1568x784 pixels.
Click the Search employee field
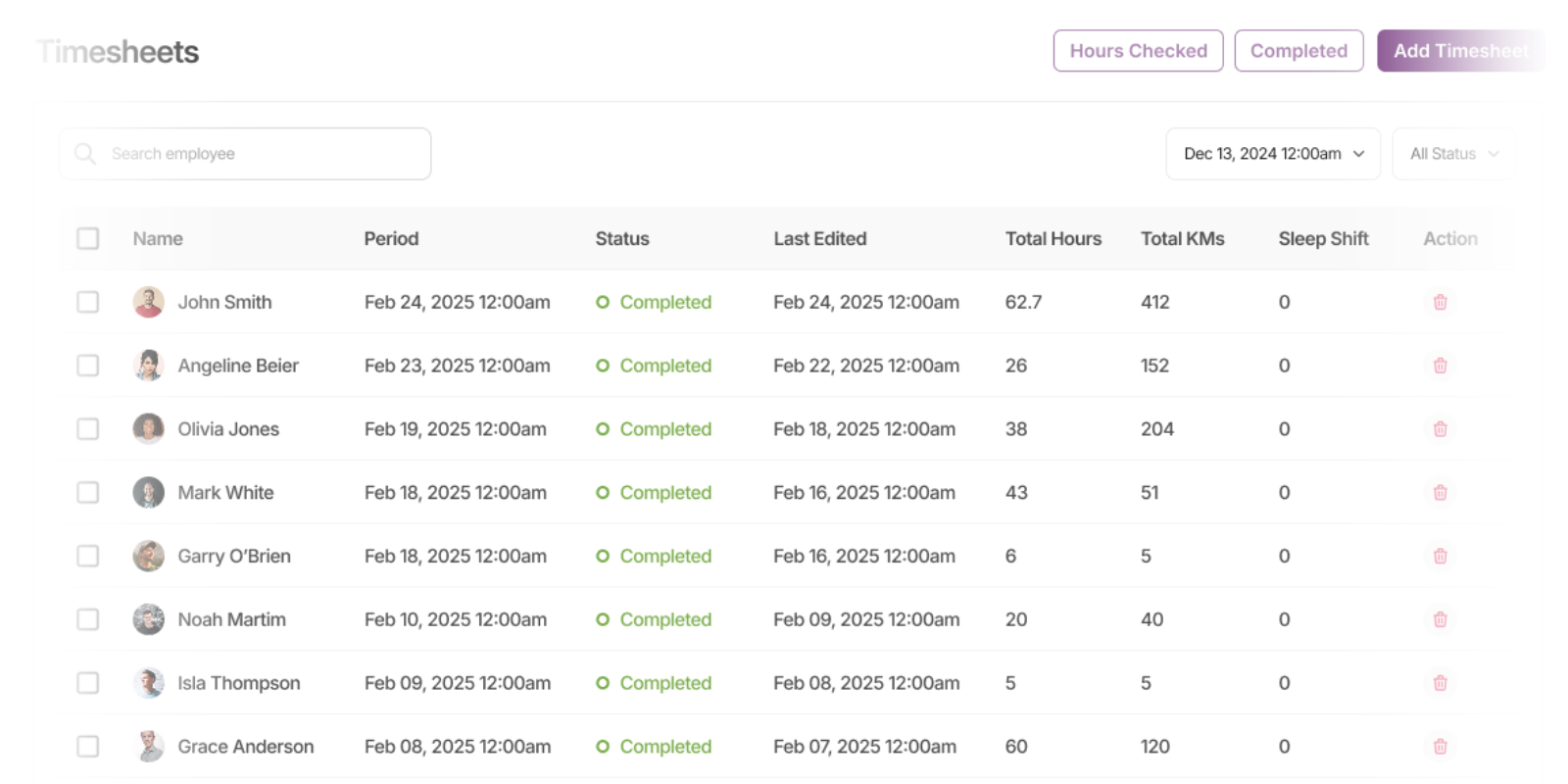point(245,154)
